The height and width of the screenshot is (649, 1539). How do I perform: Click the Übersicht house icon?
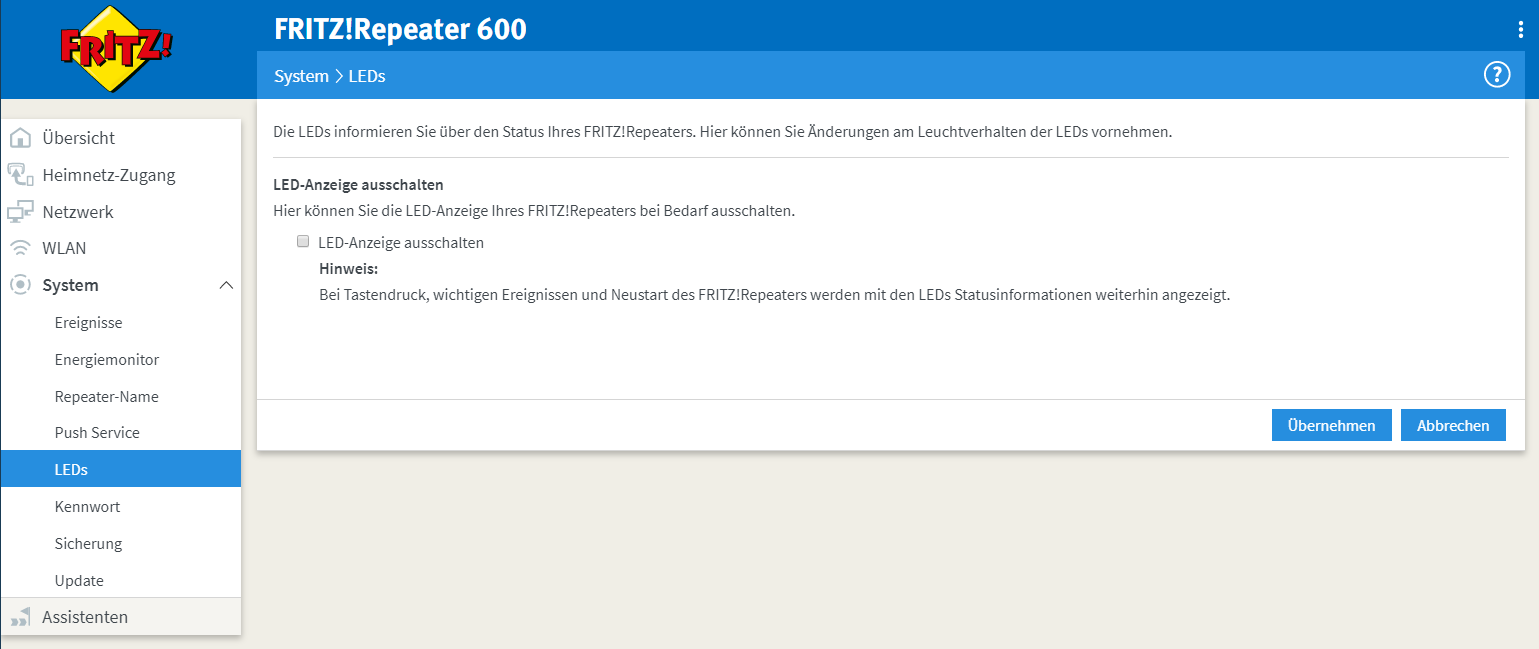pos(20,138)
